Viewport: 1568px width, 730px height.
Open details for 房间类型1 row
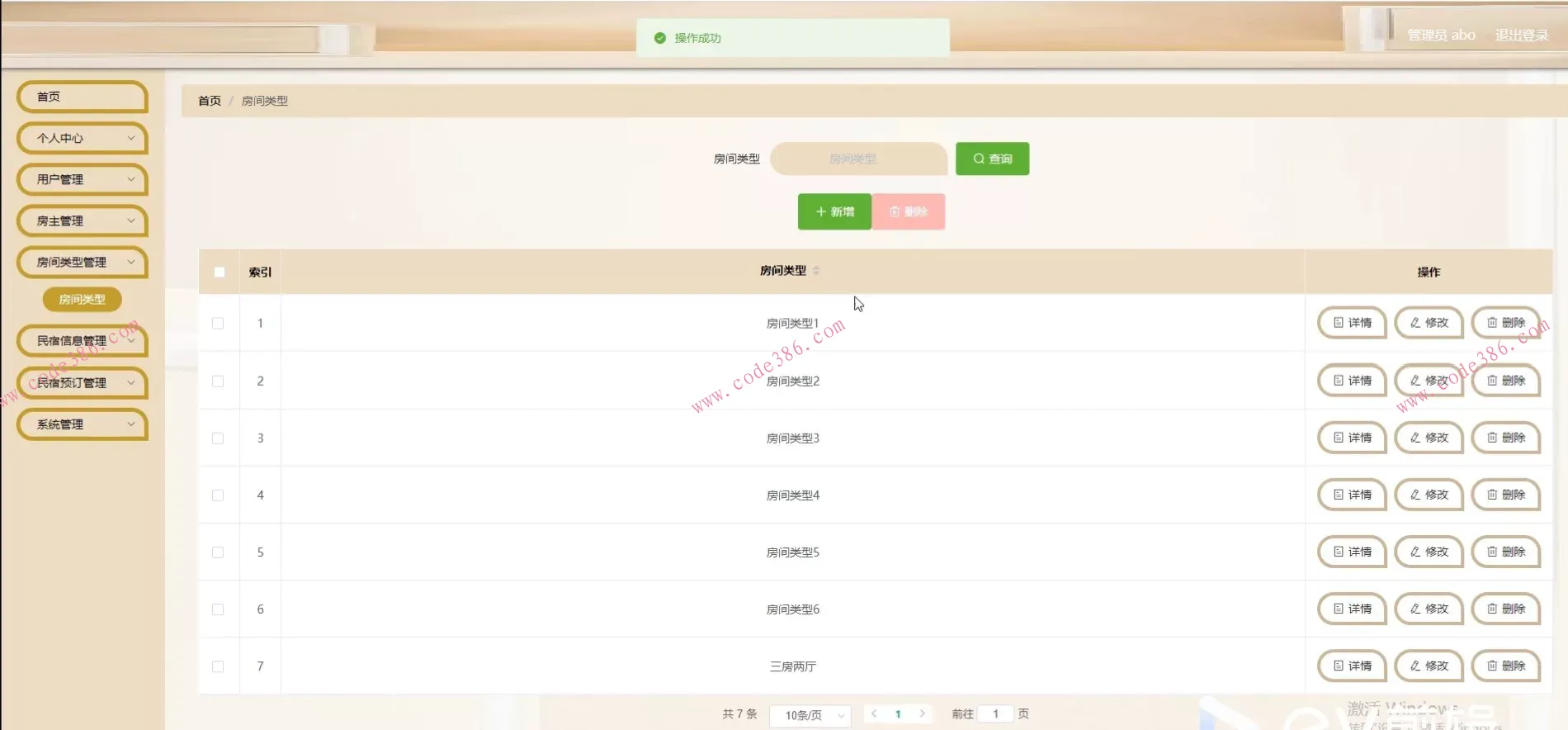tap(1352, 323)
